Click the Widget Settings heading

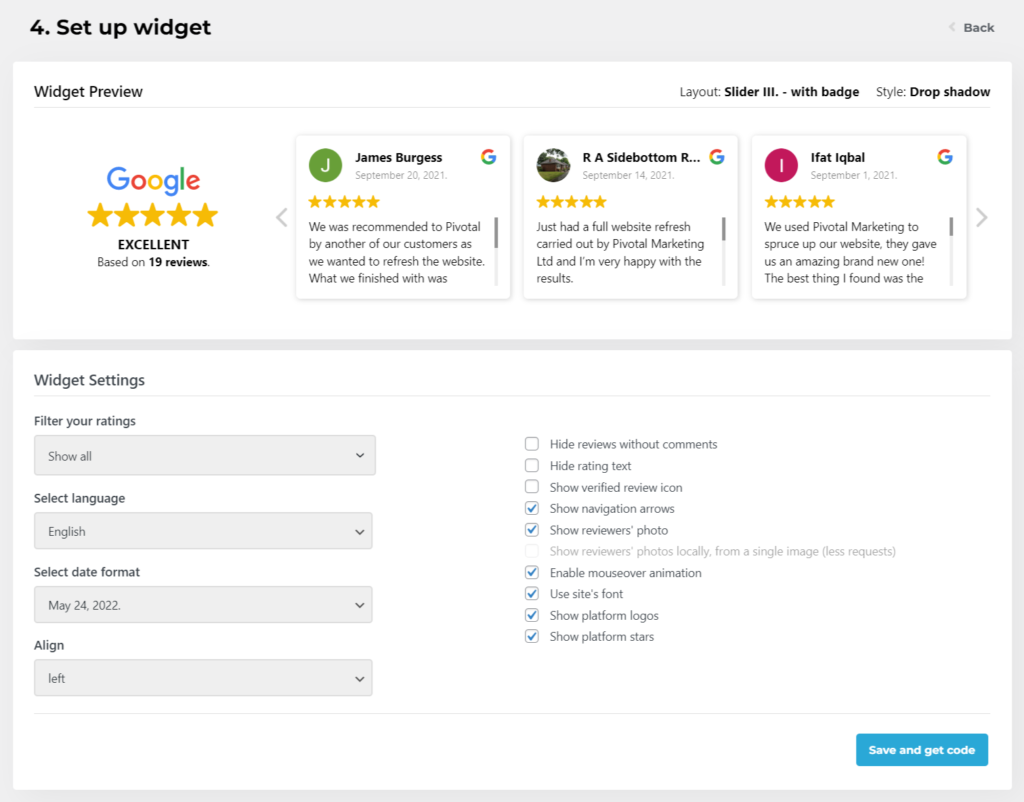coord(89,380)
